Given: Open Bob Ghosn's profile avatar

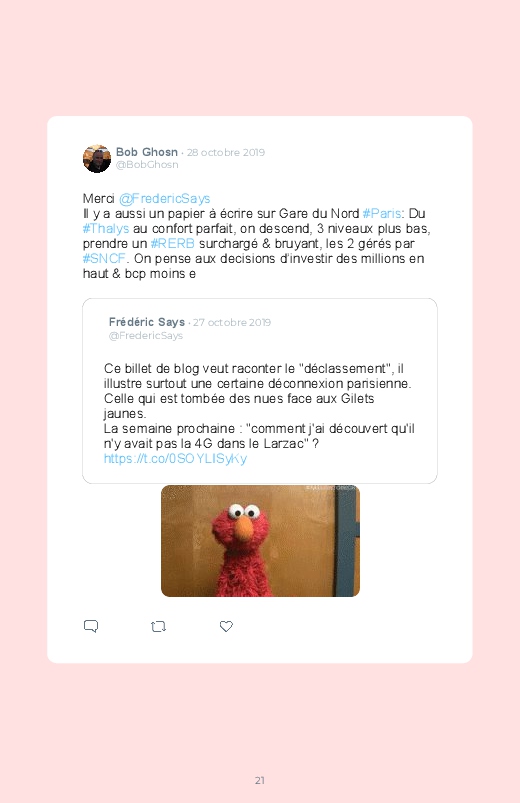Looking at the screenshot, I should pos(97,159).
